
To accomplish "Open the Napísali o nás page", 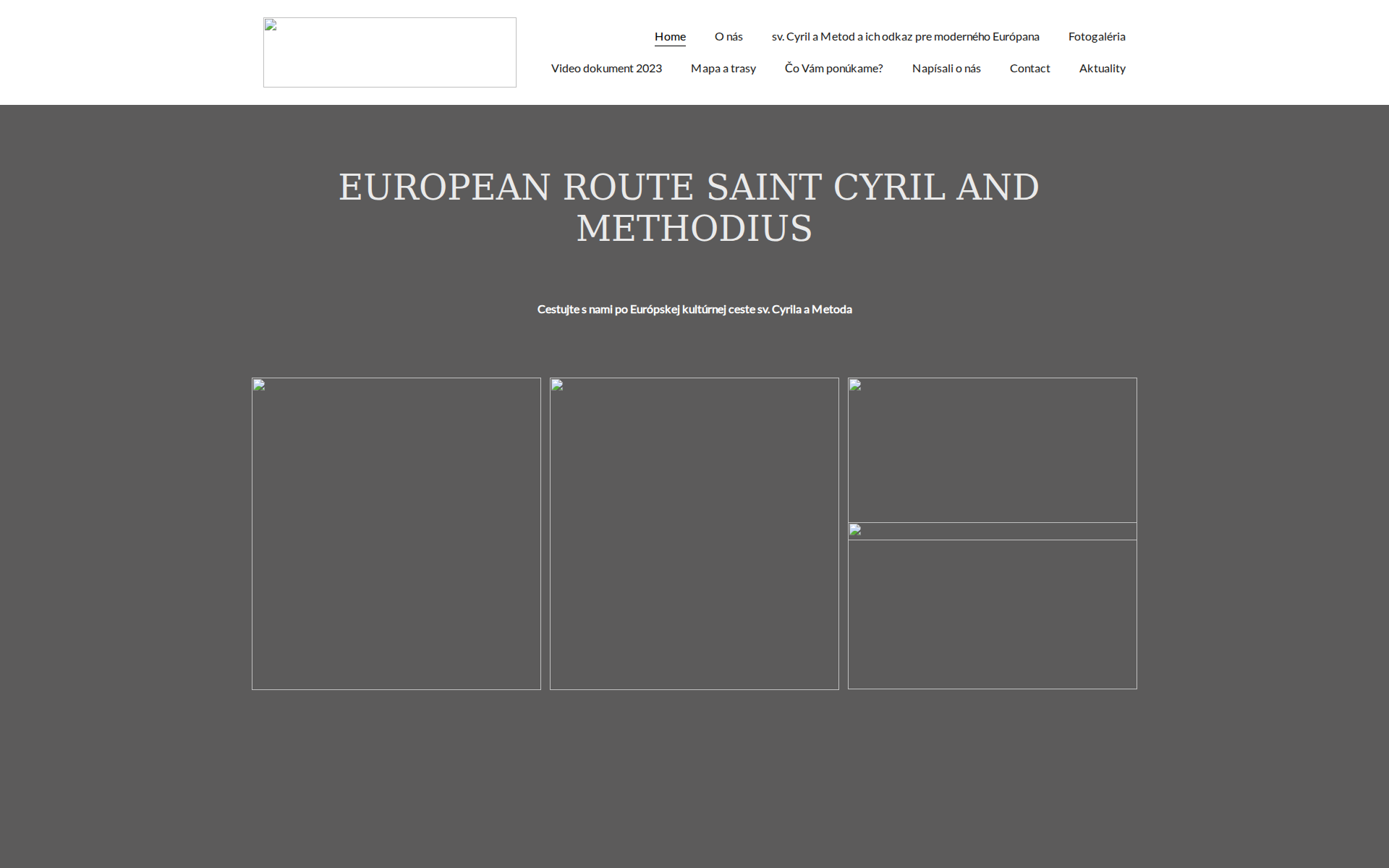I will point(946,68).
